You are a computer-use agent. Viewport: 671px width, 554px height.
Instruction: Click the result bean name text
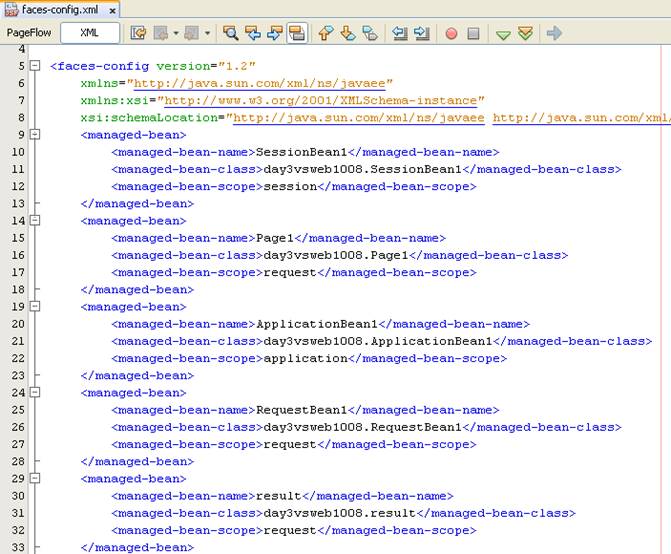coord(279,496)
